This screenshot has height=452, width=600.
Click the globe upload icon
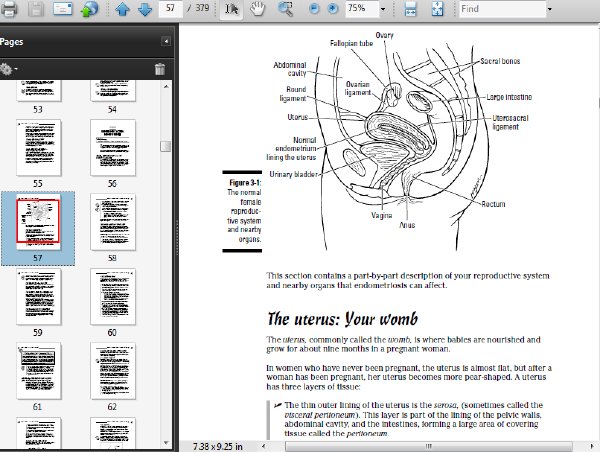(90, 9)
